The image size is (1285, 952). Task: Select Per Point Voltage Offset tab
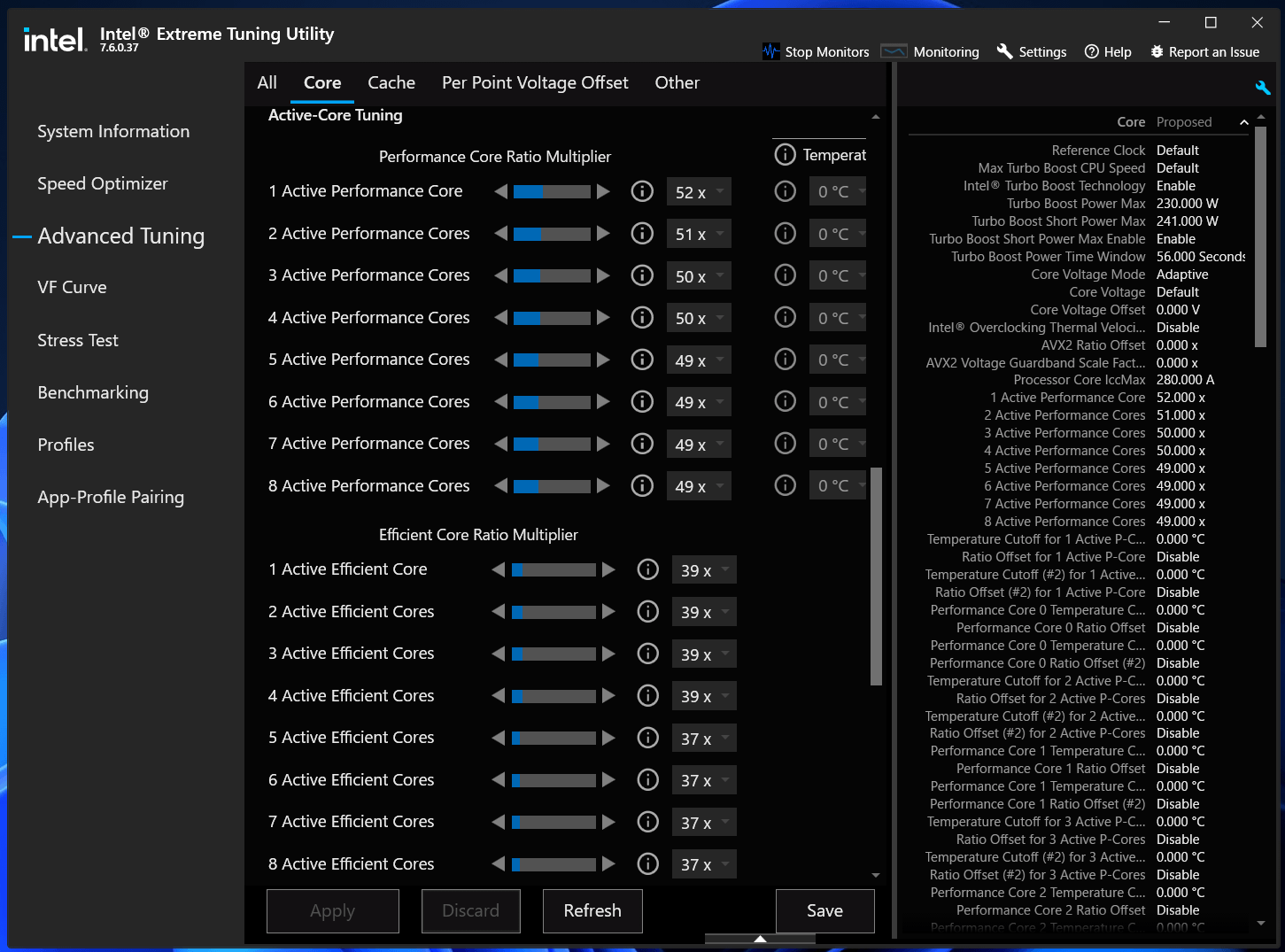(x=535, y=82)
